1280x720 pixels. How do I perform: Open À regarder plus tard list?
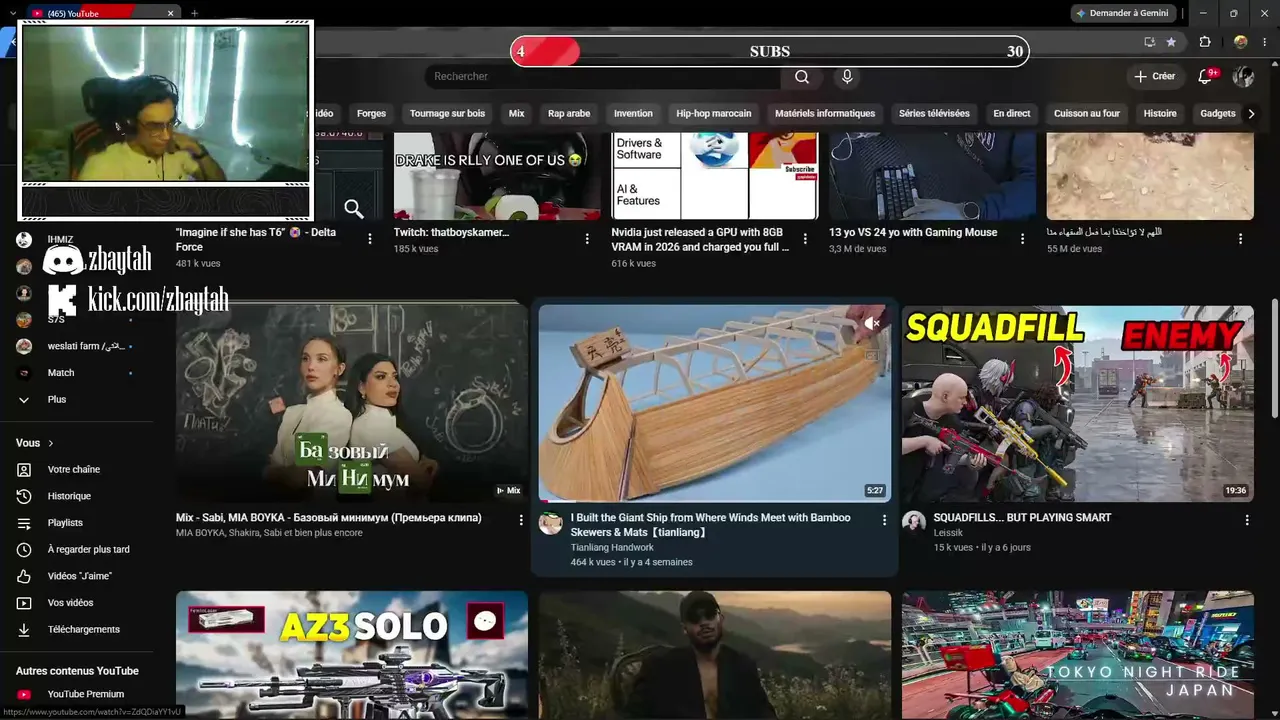[88, 549]
